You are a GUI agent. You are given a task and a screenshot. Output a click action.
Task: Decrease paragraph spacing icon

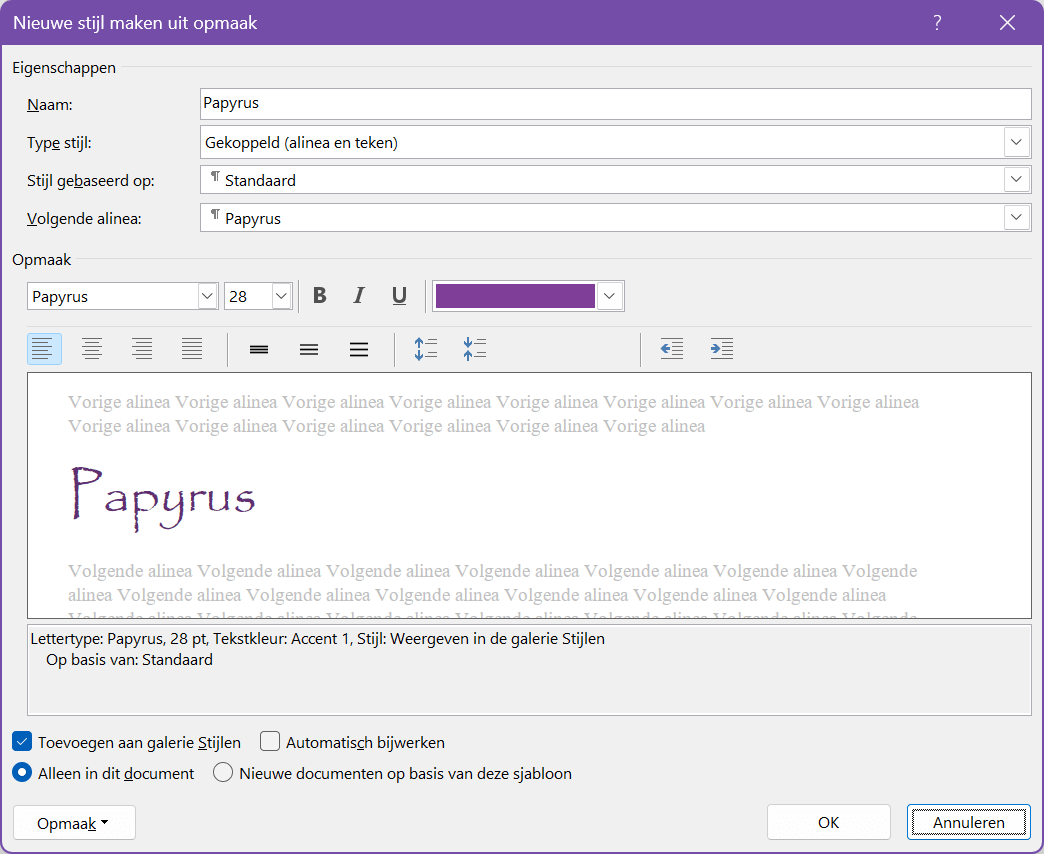[x=475, y=349]
